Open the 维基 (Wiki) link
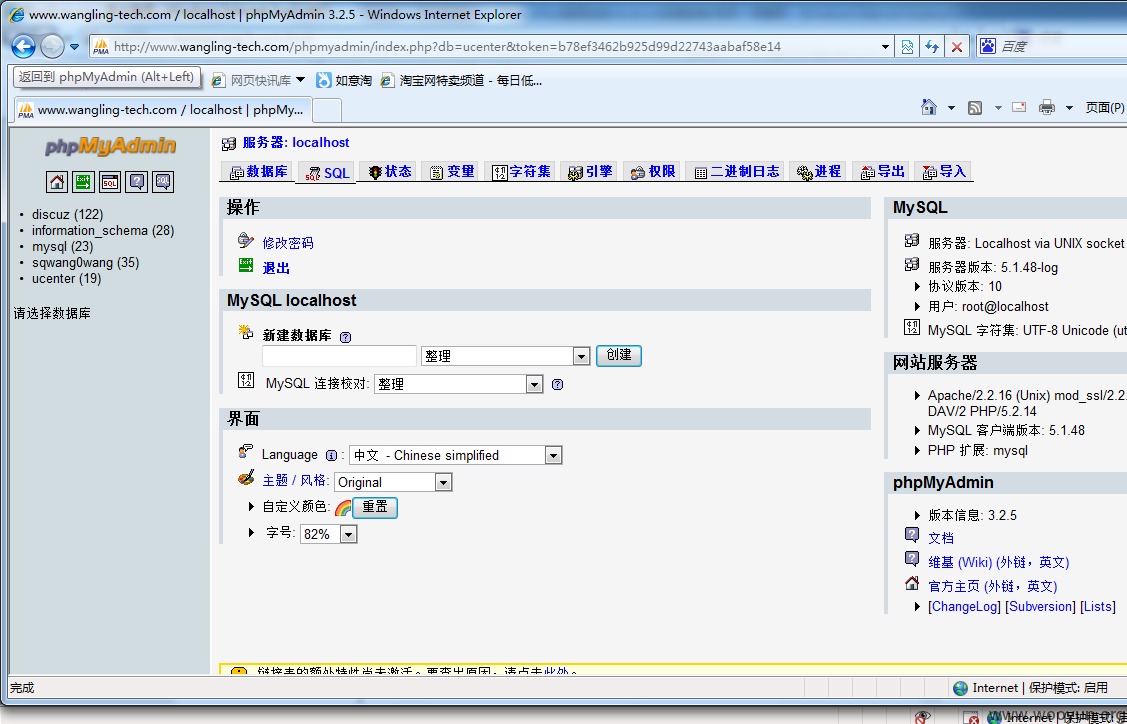 click(998, 562)
